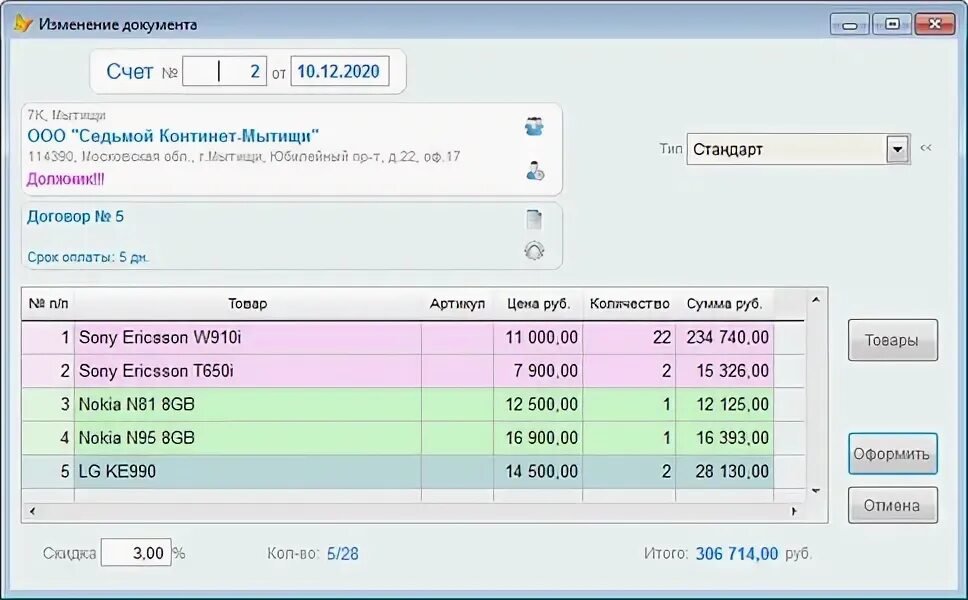Click the total 306 714,00 value
The image size is (968, 600).
[737, 554]
